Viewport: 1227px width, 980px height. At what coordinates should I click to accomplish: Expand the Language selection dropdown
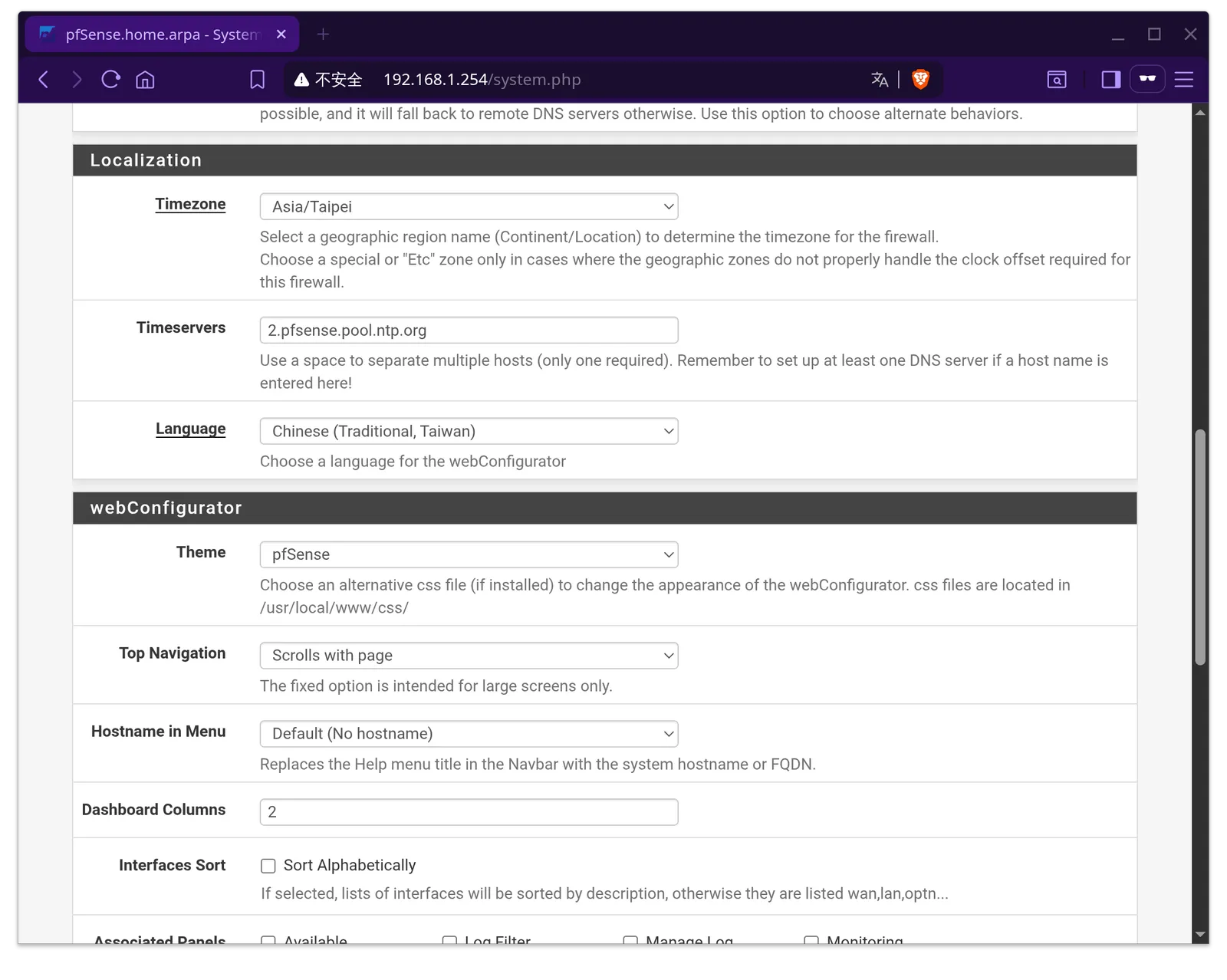coord(469,431)
